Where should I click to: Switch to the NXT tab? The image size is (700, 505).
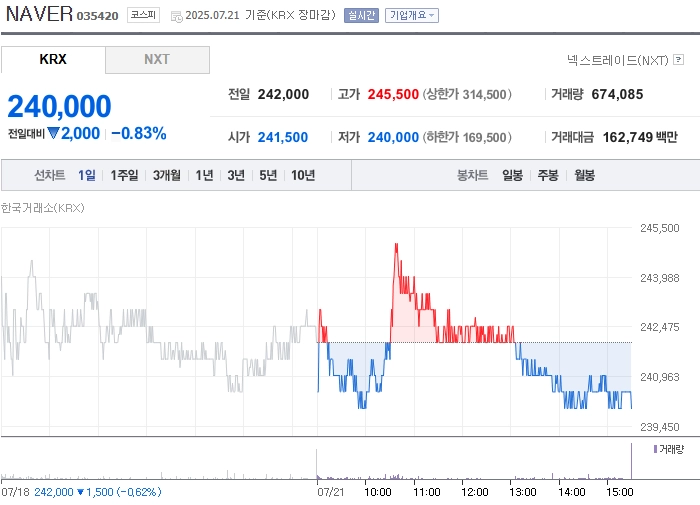click(x=157, y=59)
